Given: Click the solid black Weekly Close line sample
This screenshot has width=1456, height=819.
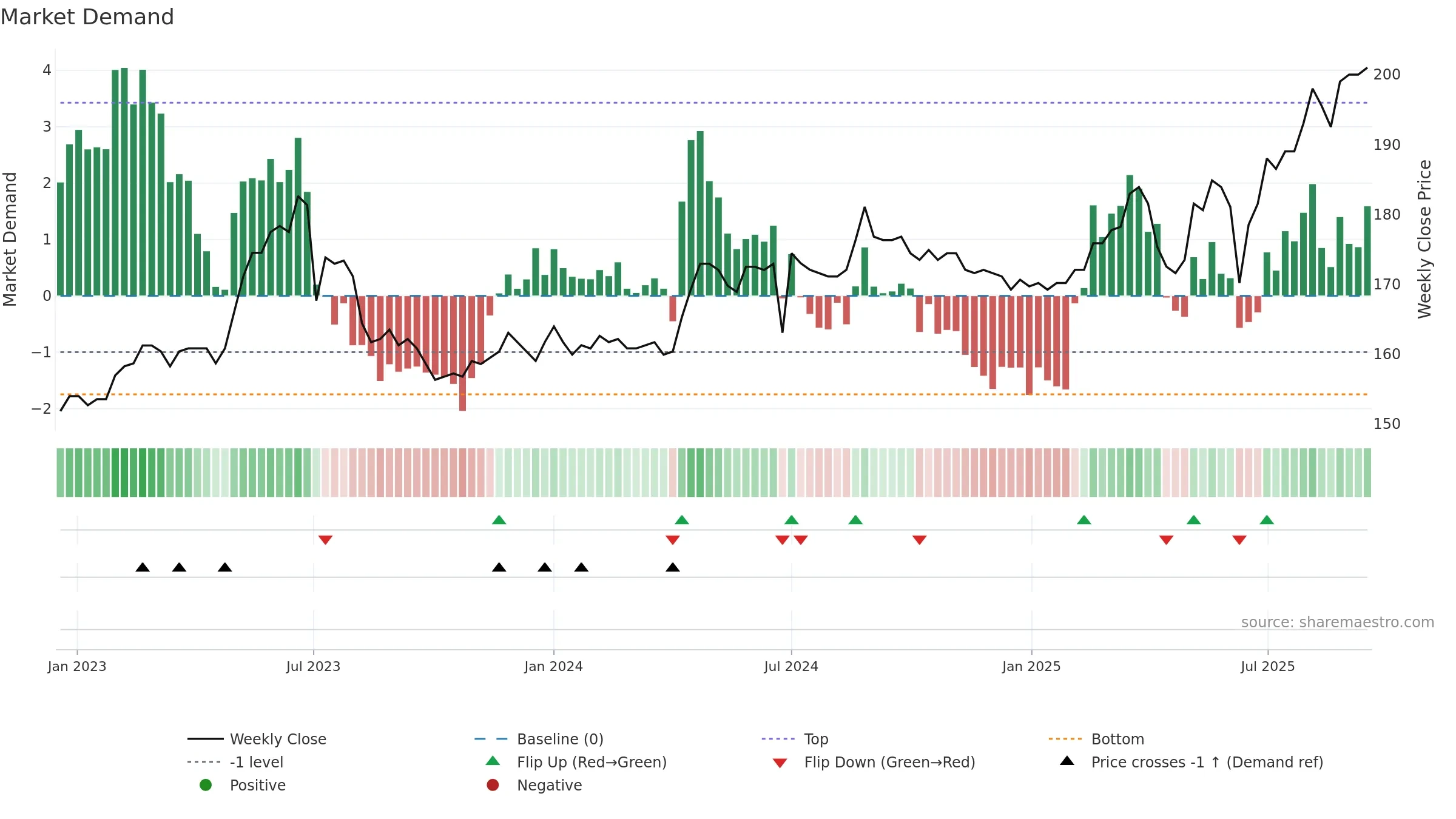Looking at the screenshot, I should click(206, 739).
